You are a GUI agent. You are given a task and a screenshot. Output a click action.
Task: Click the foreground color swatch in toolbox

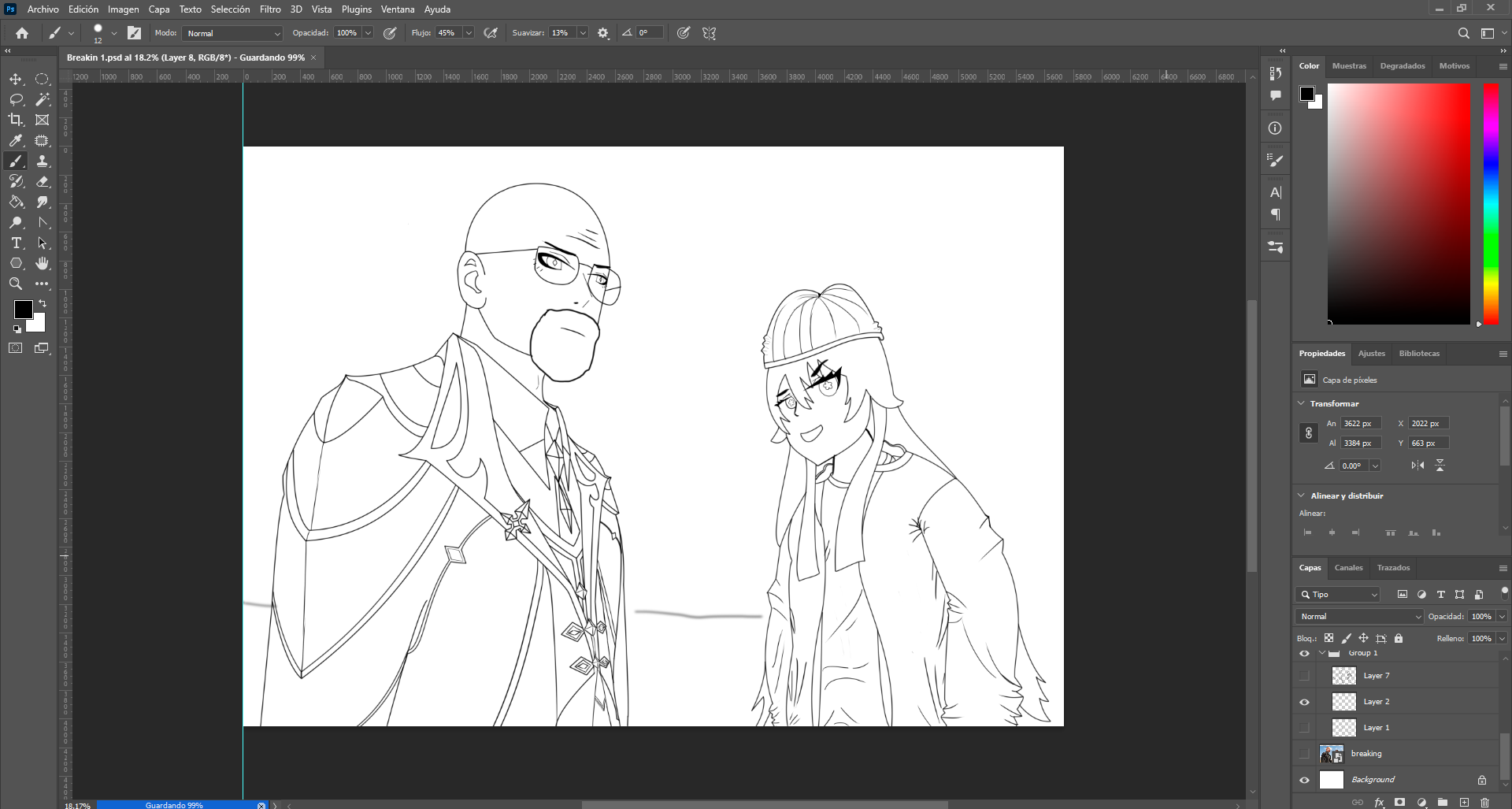point(23,309)
